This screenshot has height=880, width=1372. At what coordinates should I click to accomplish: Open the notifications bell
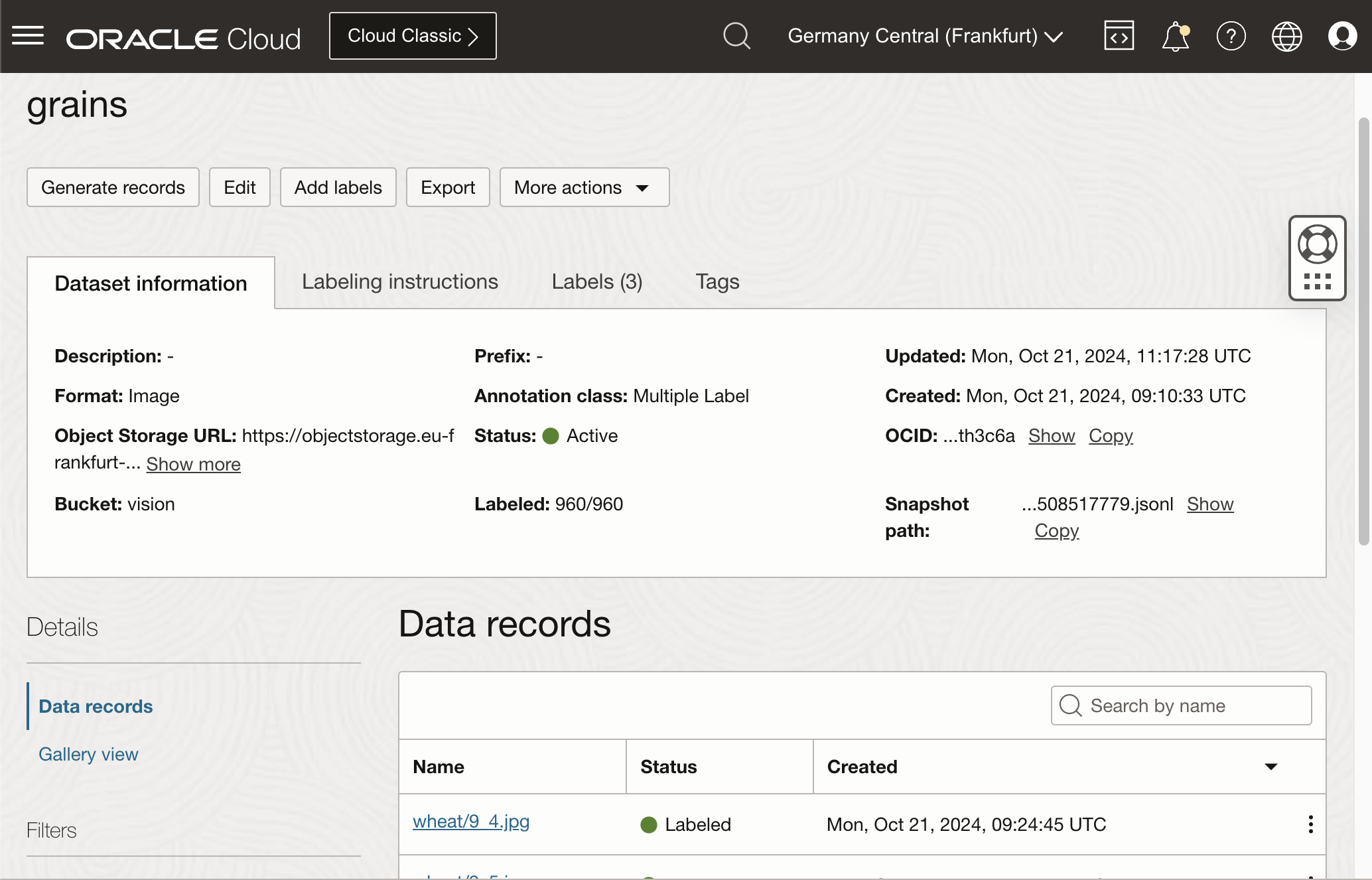[x=1175, y=36]
